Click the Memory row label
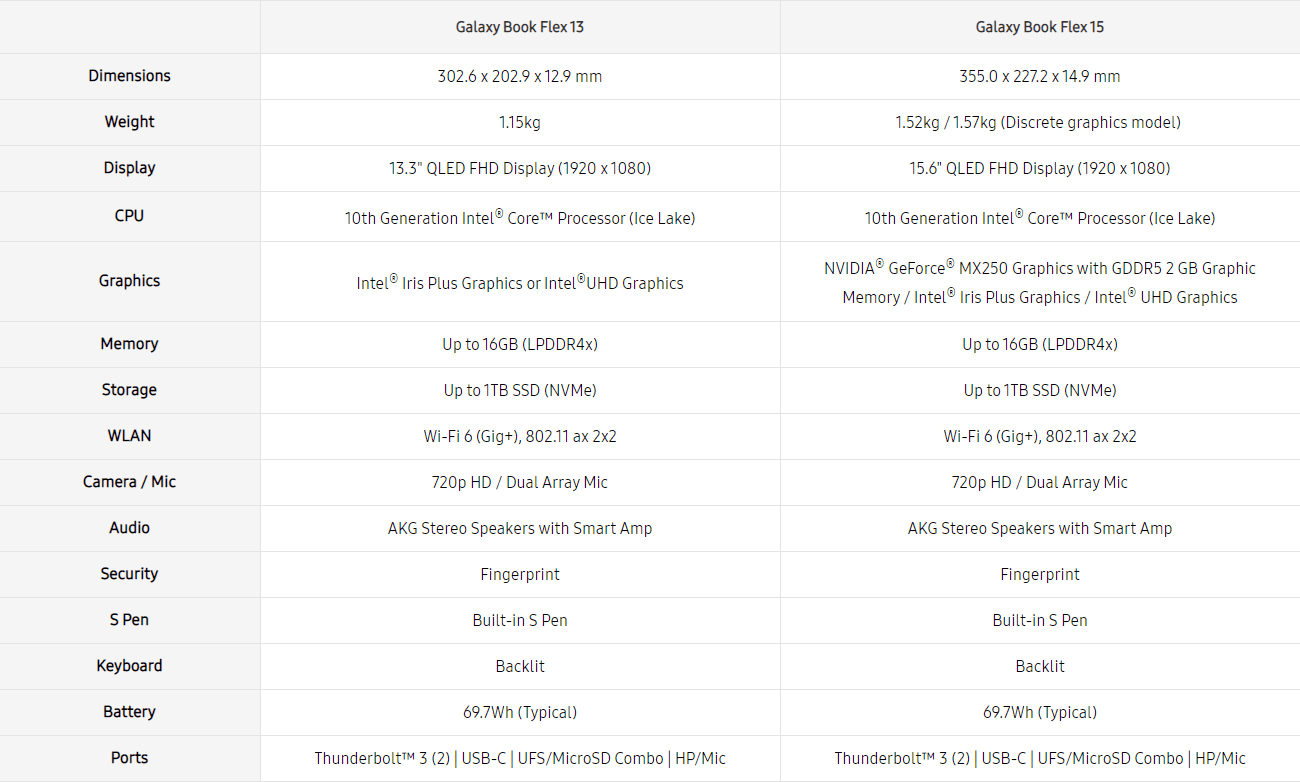 click(x=129, y=344)
